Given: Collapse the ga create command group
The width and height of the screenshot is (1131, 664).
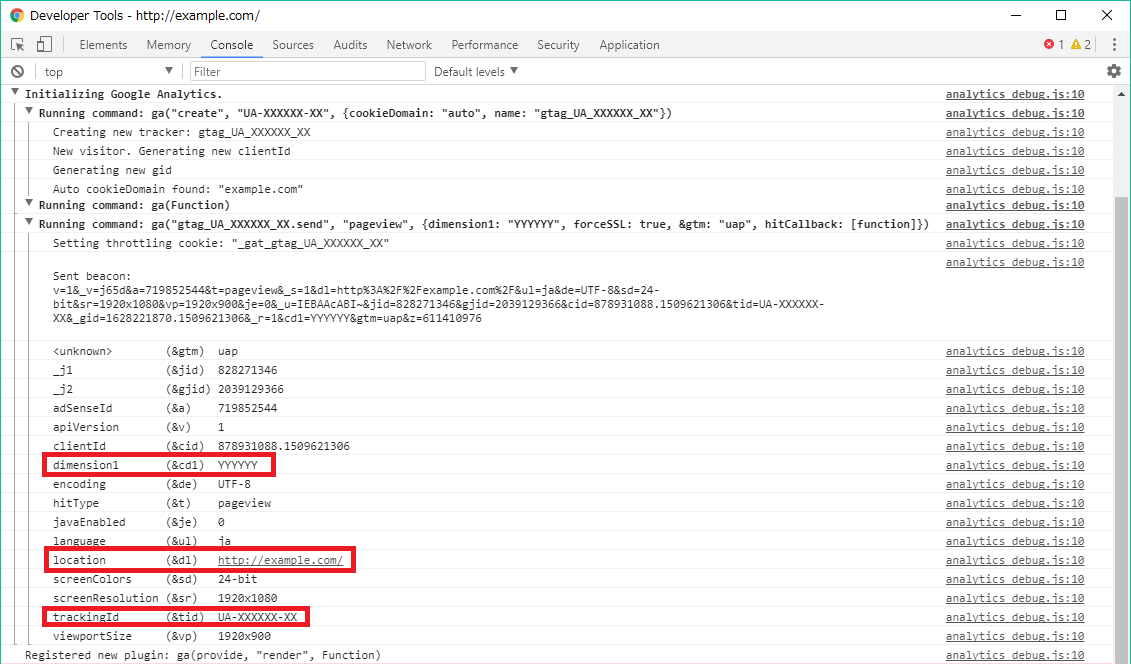Looking at the screenshot, I should 29,112.
